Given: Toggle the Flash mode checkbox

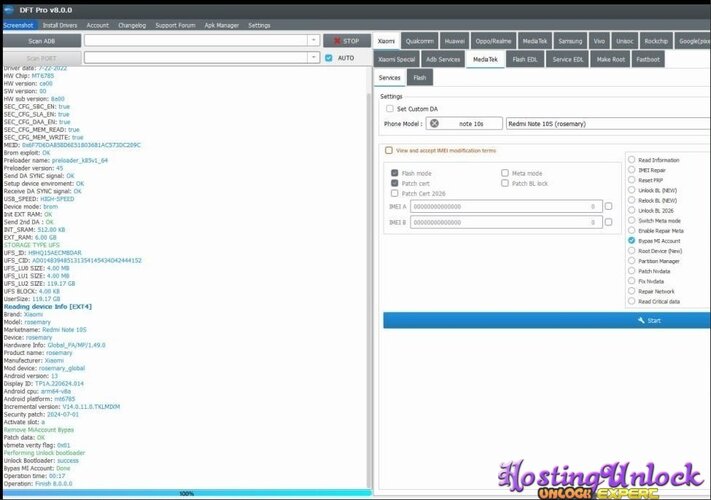Looking at the screenshot, I should 394,173.
